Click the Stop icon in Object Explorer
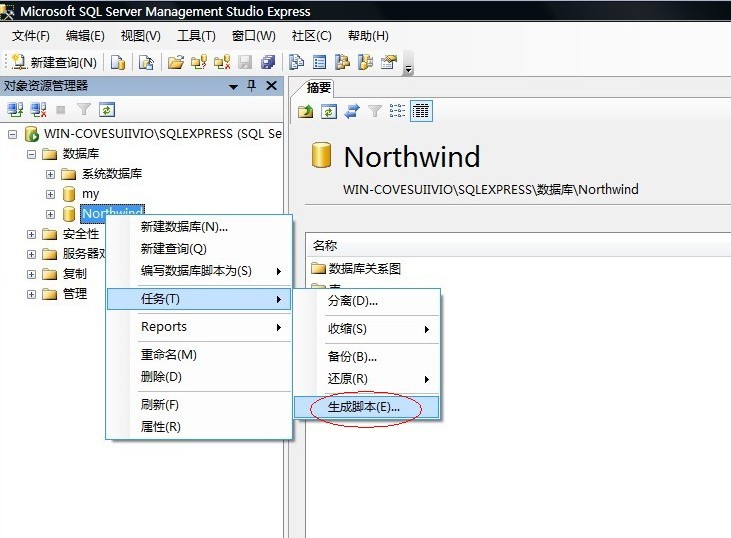The height and width of the screenshot is (538, 731). pyautogui.click(x=61, y=110)
